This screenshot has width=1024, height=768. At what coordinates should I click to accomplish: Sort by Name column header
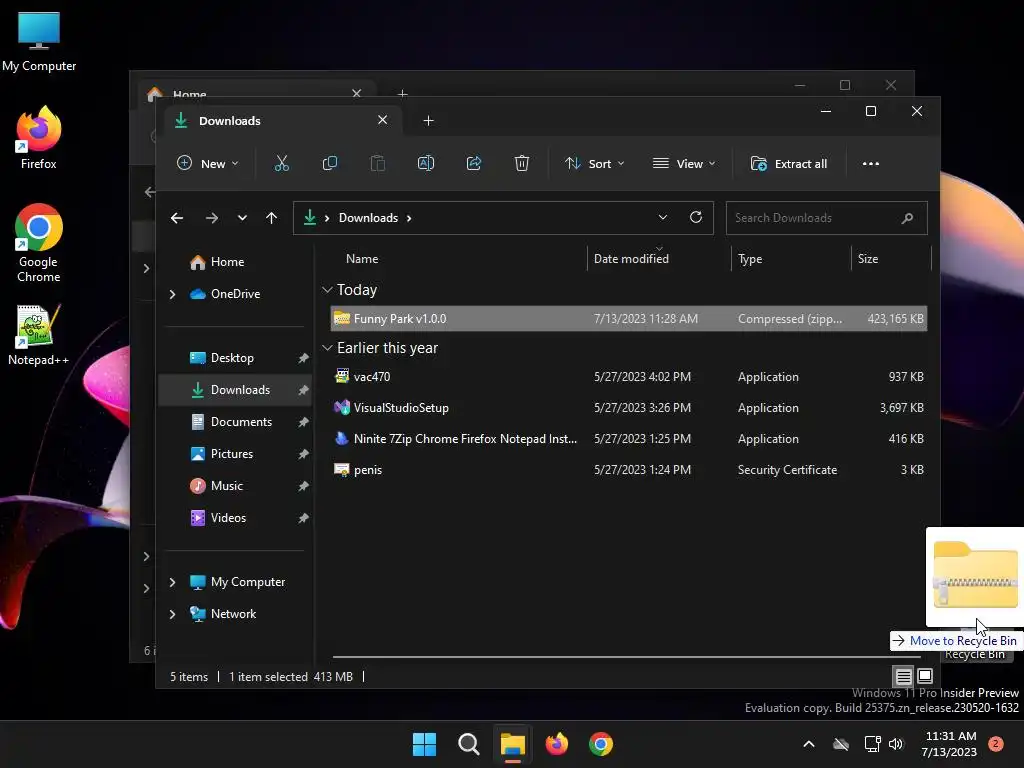click(x=362, y=259)
